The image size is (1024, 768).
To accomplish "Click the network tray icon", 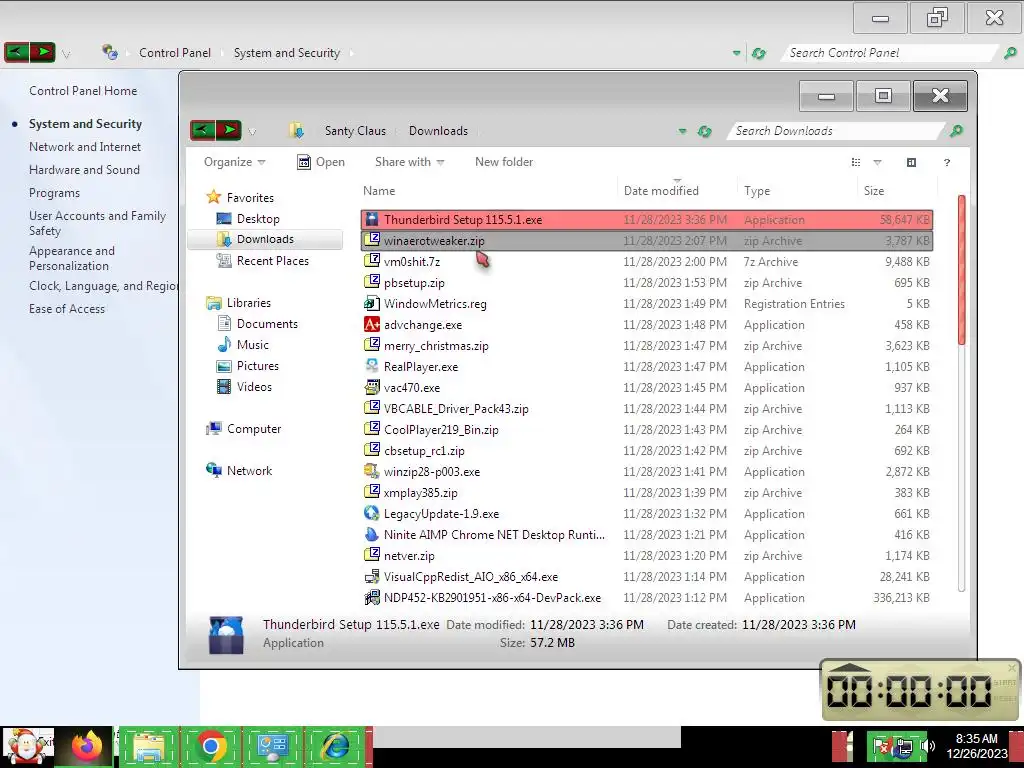I will 904,746.
